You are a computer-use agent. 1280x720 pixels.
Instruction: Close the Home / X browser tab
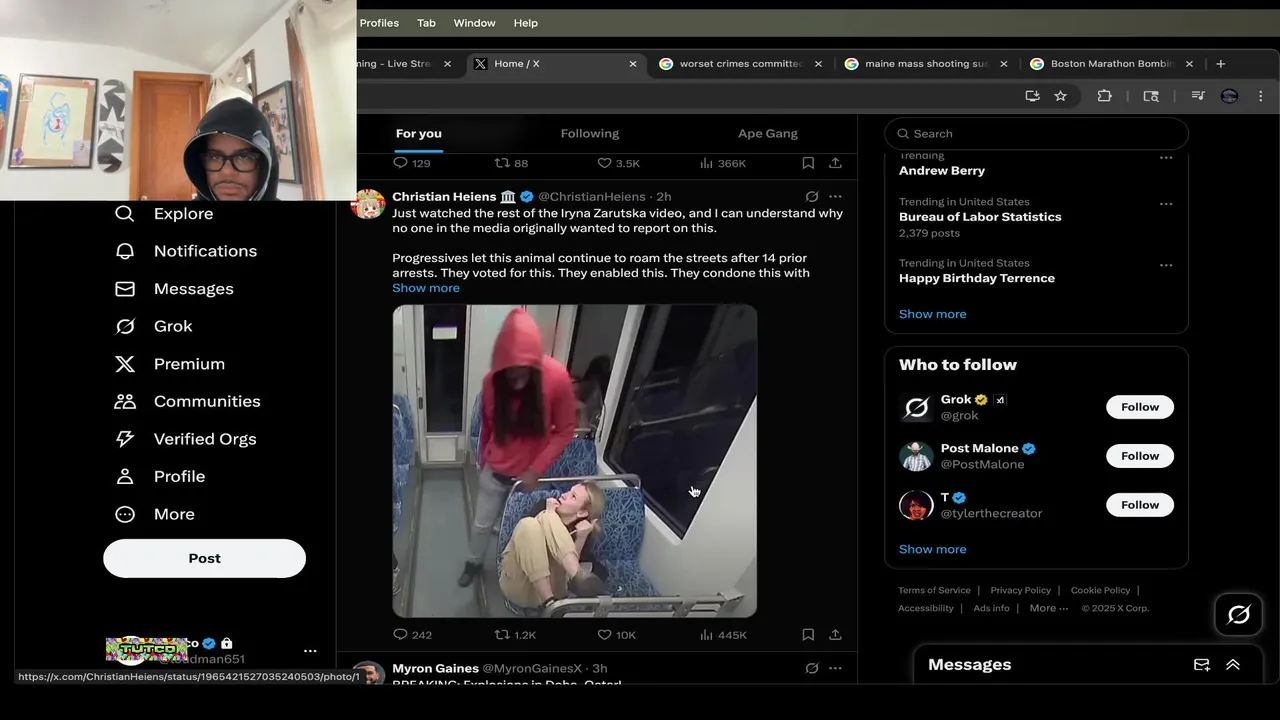coord(633,64)
